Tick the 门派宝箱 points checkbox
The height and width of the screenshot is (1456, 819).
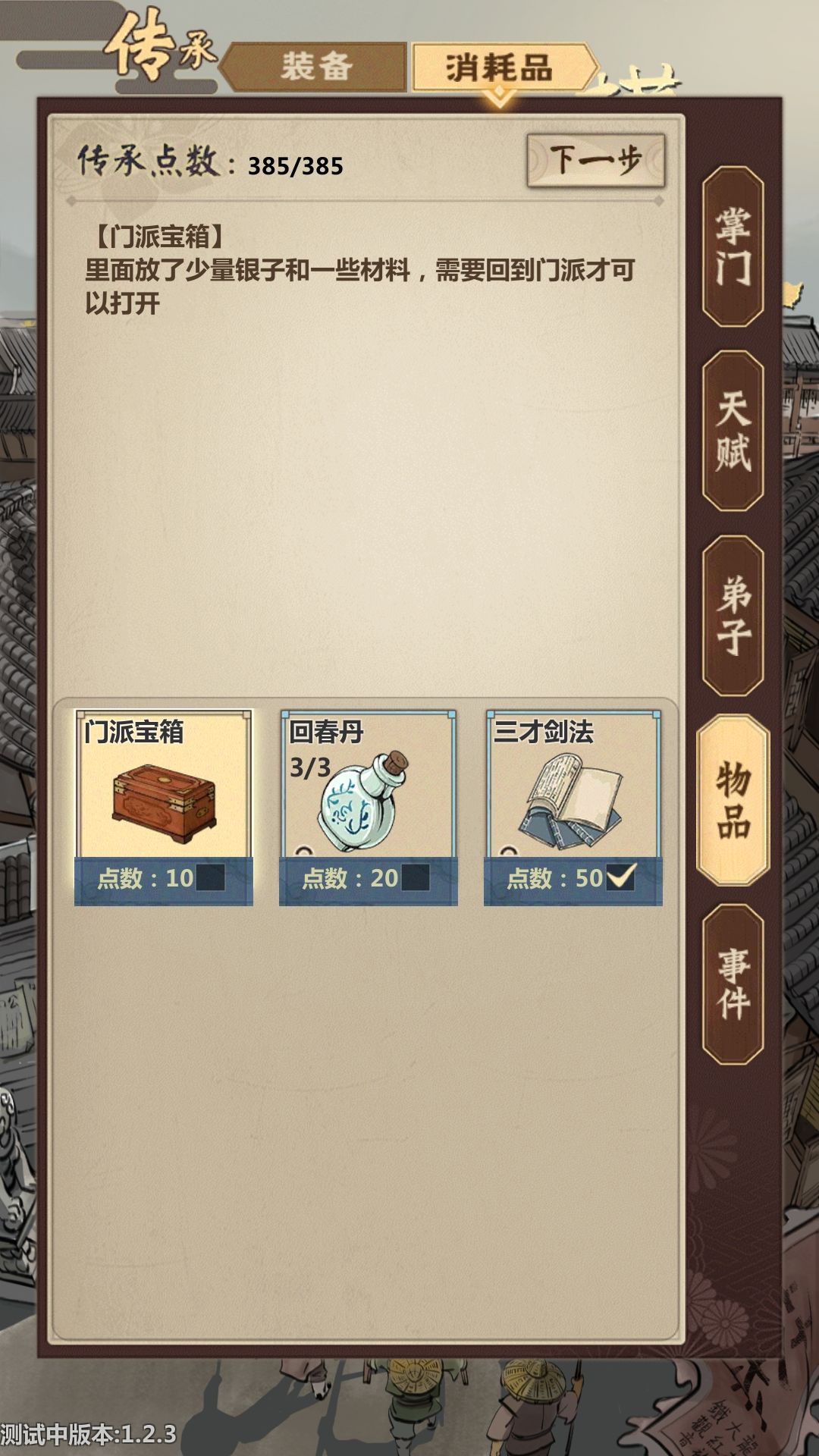tap(210, 878)
